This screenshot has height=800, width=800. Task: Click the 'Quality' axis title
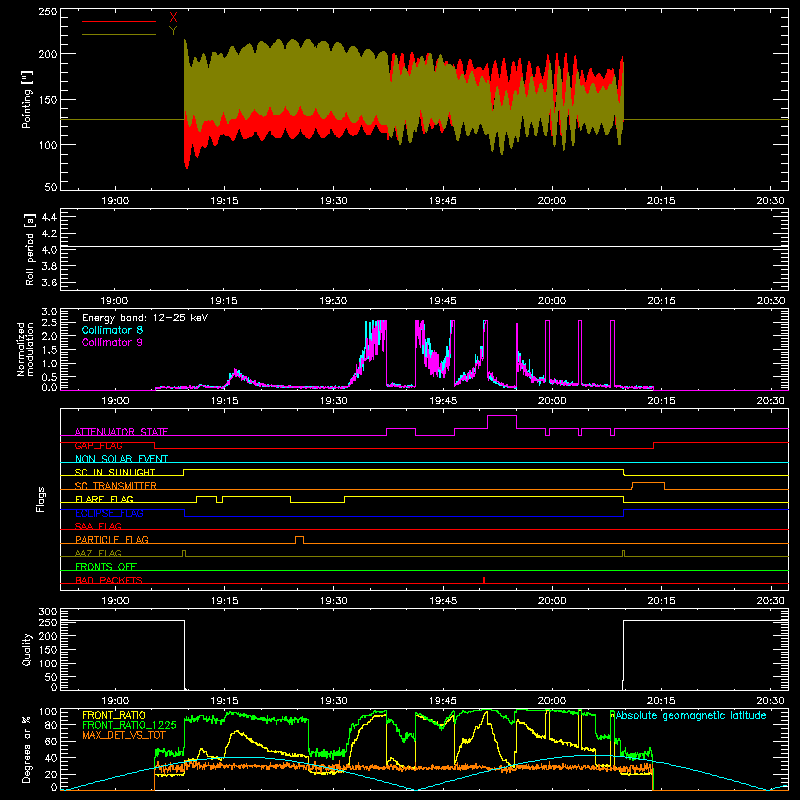click(27, 649)
